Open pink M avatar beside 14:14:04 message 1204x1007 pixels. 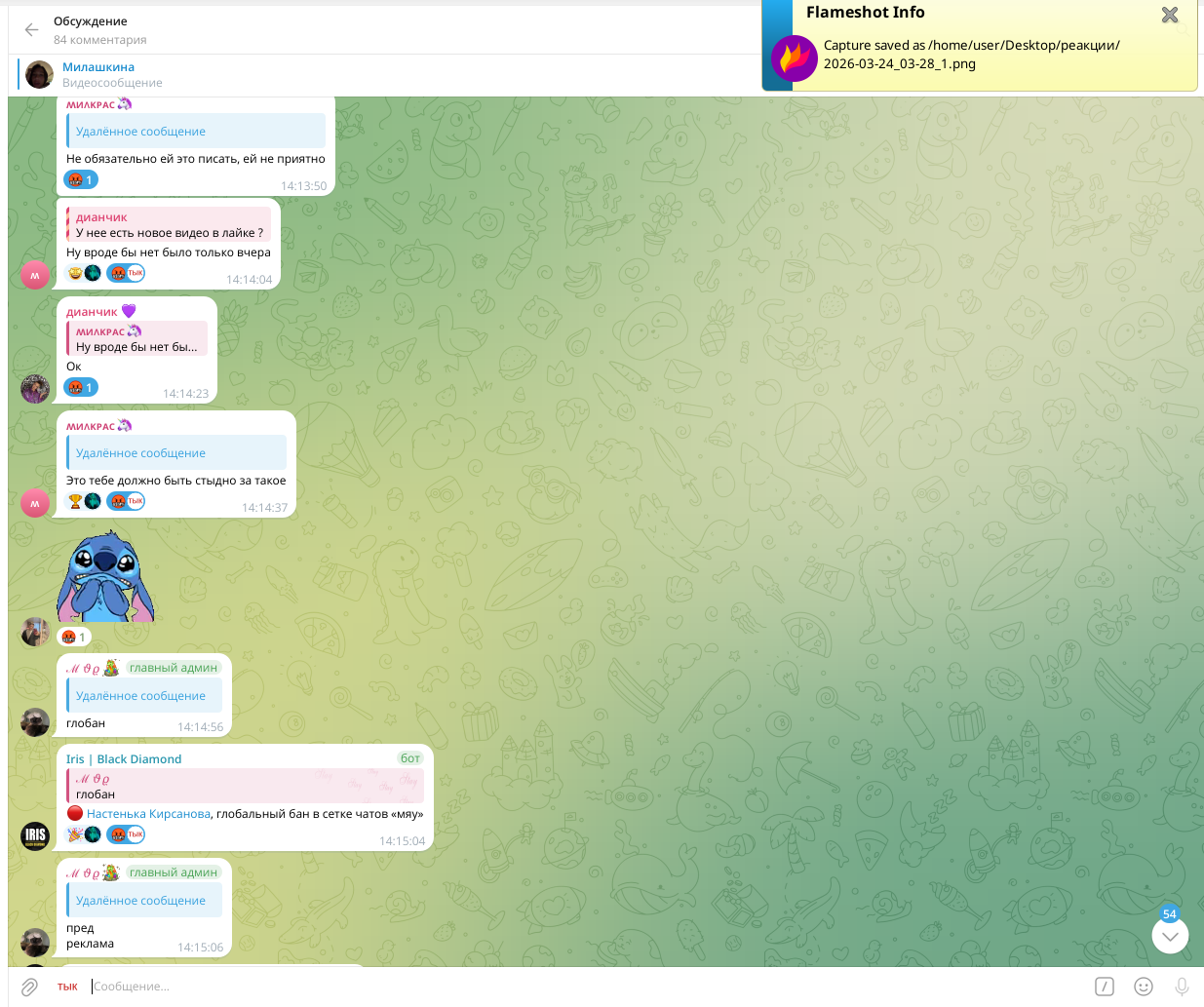pyautogui.click(x=35, y=275)
